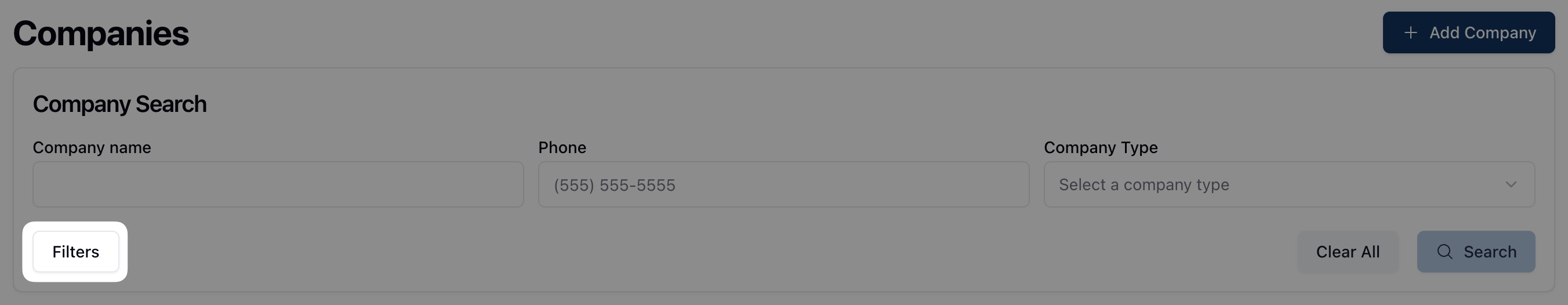Click the word 'Filters' on its button

(75, 252)
